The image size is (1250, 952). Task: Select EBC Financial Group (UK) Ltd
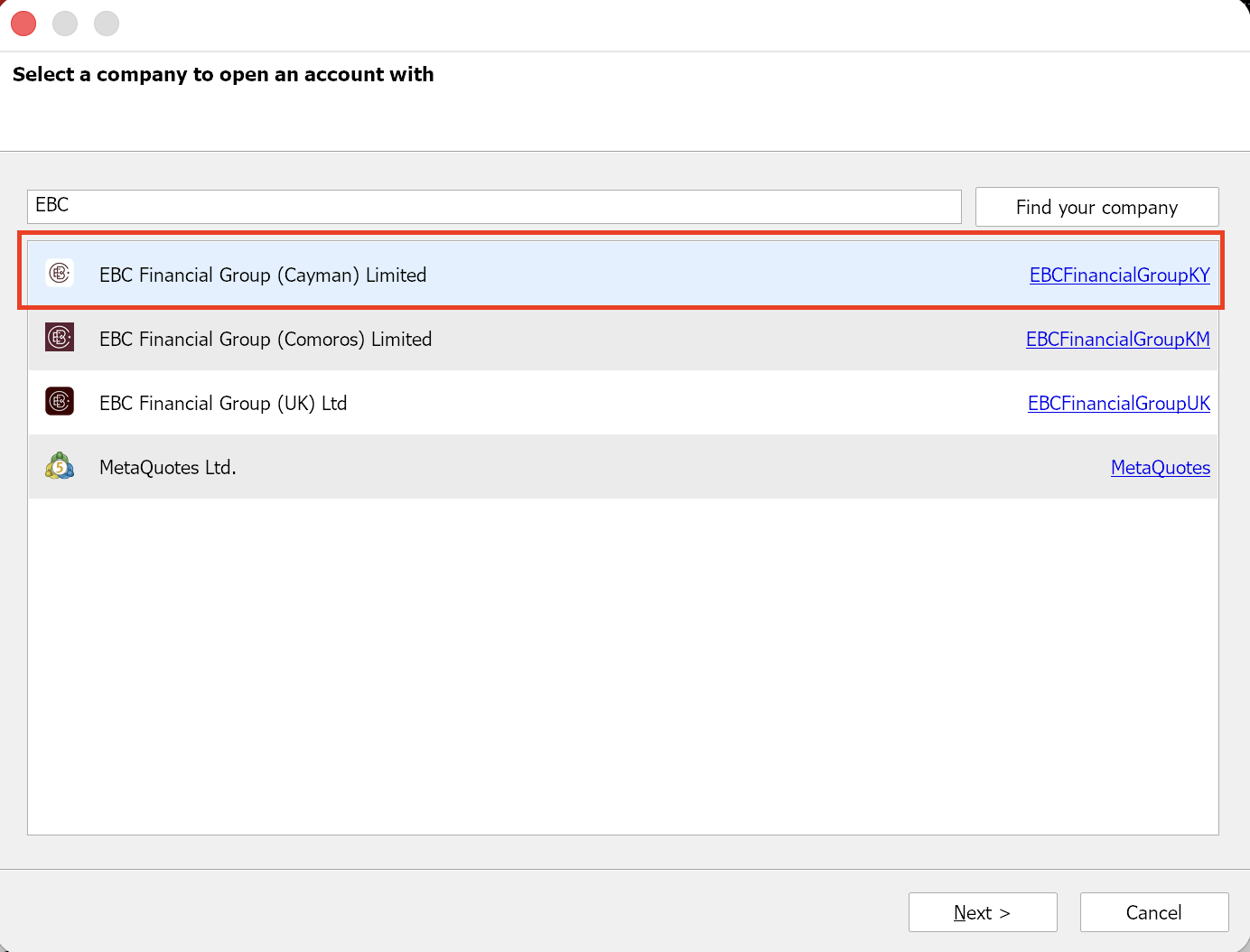(623, 402)
